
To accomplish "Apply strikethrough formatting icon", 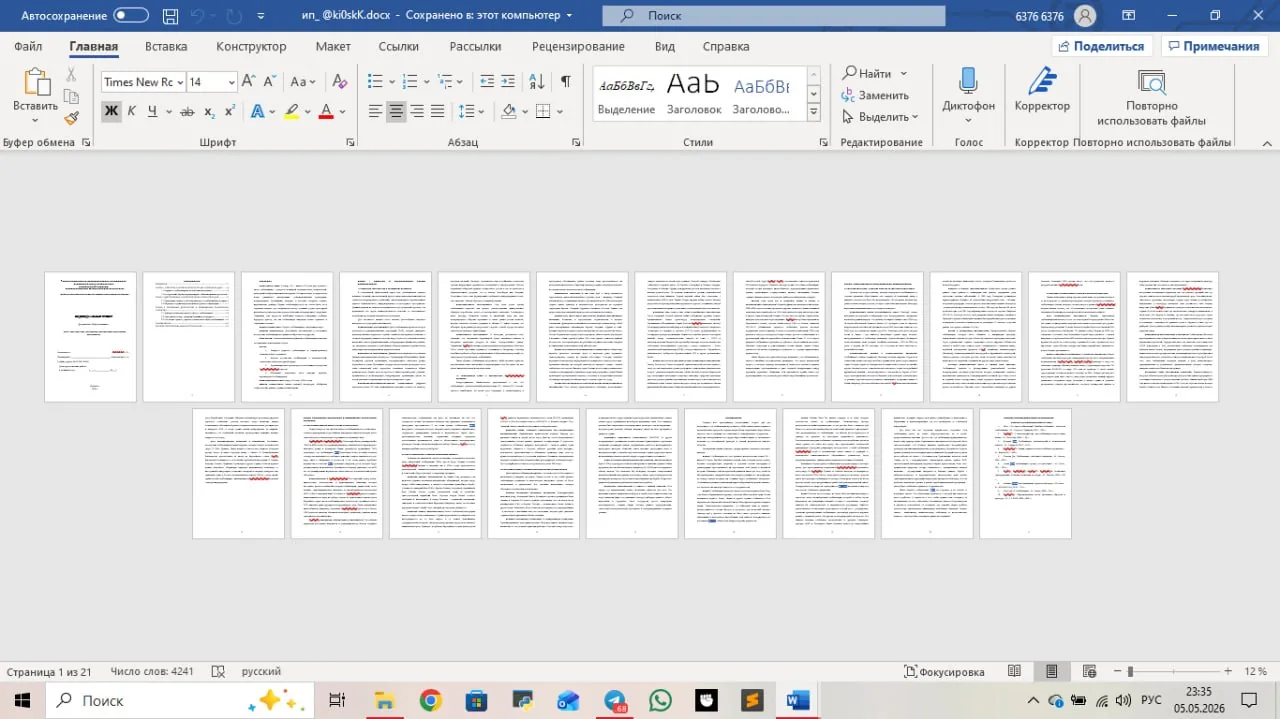I will tap(187, 111).
